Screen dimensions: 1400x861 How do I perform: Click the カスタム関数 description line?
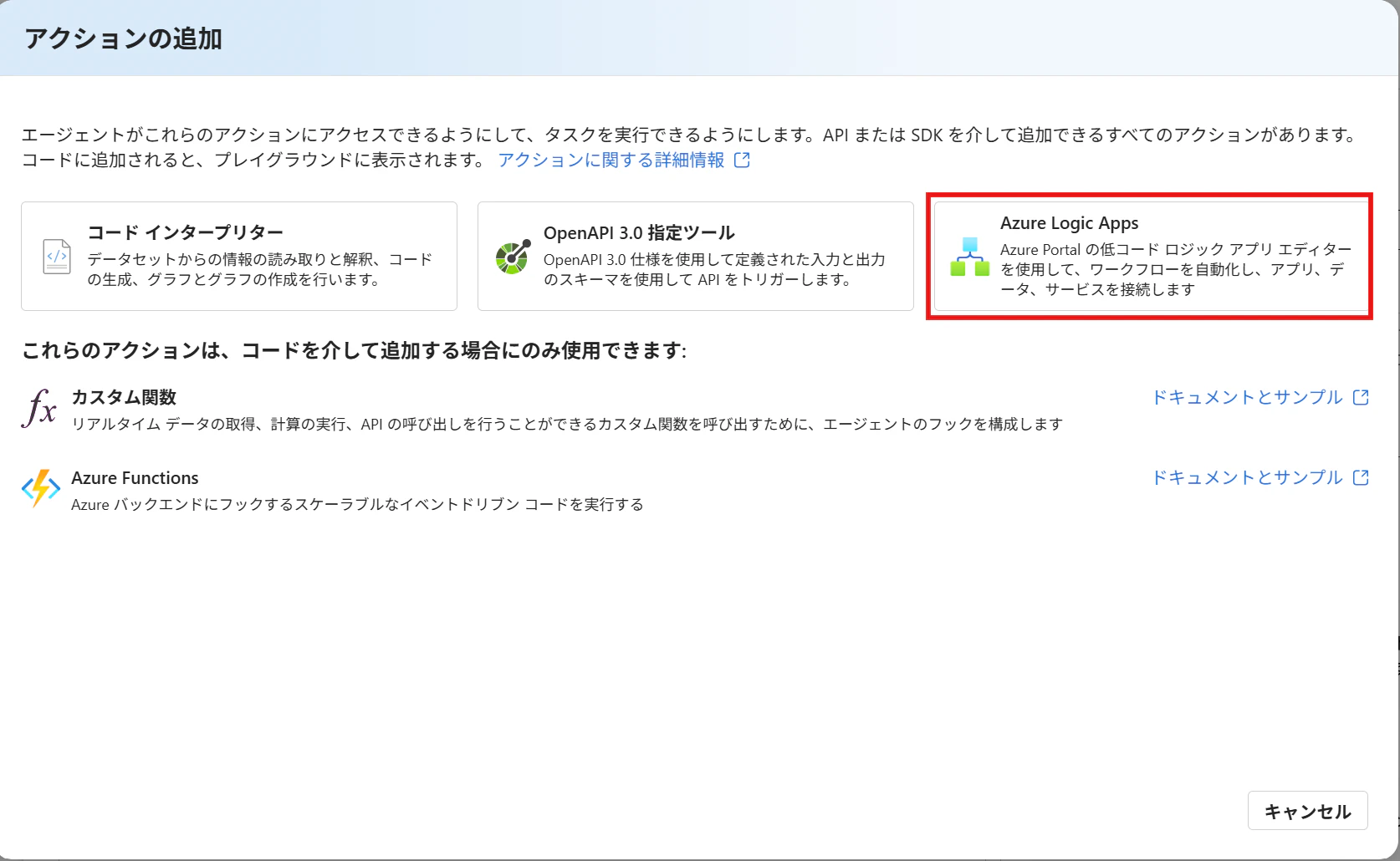(567, 424)
